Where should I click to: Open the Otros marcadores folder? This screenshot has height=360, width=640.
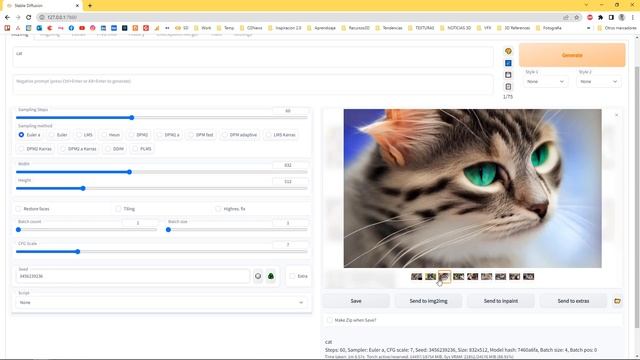pyautogui.click(x=616, y=28)
